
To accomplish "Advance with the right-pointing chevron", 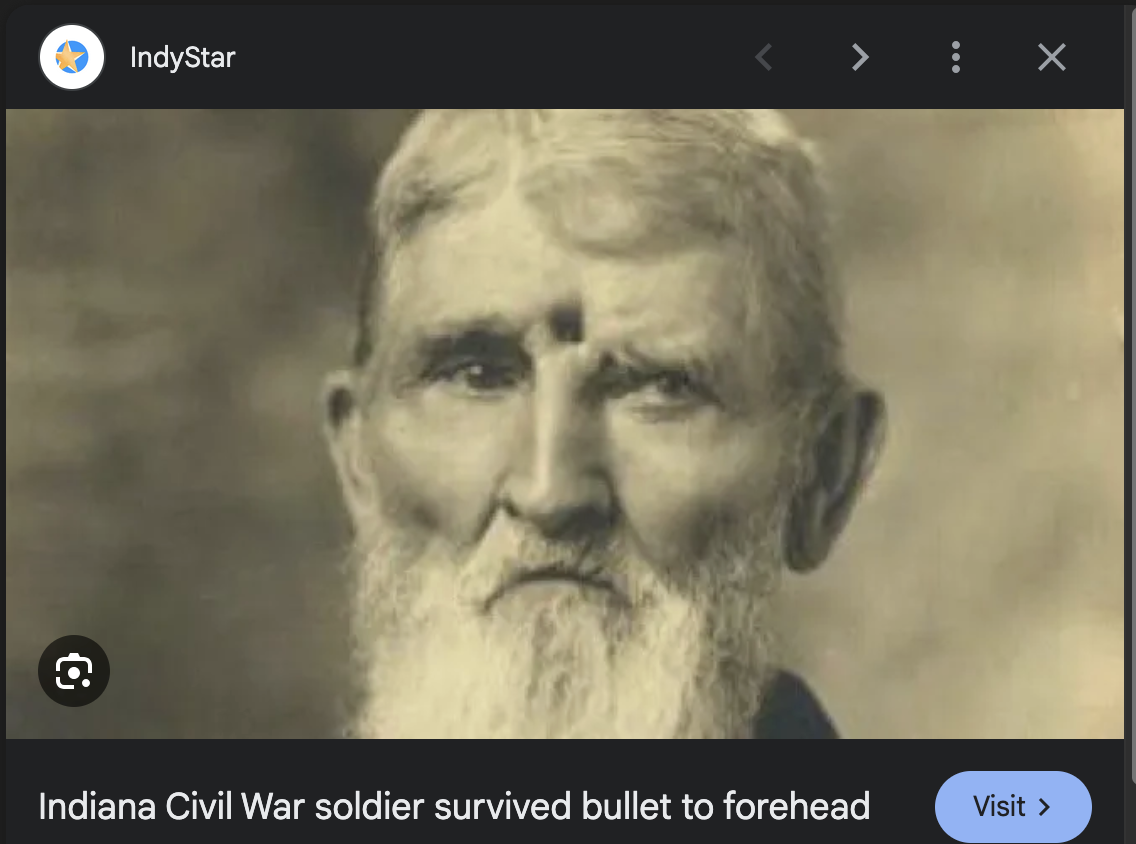I will point(859,57).
